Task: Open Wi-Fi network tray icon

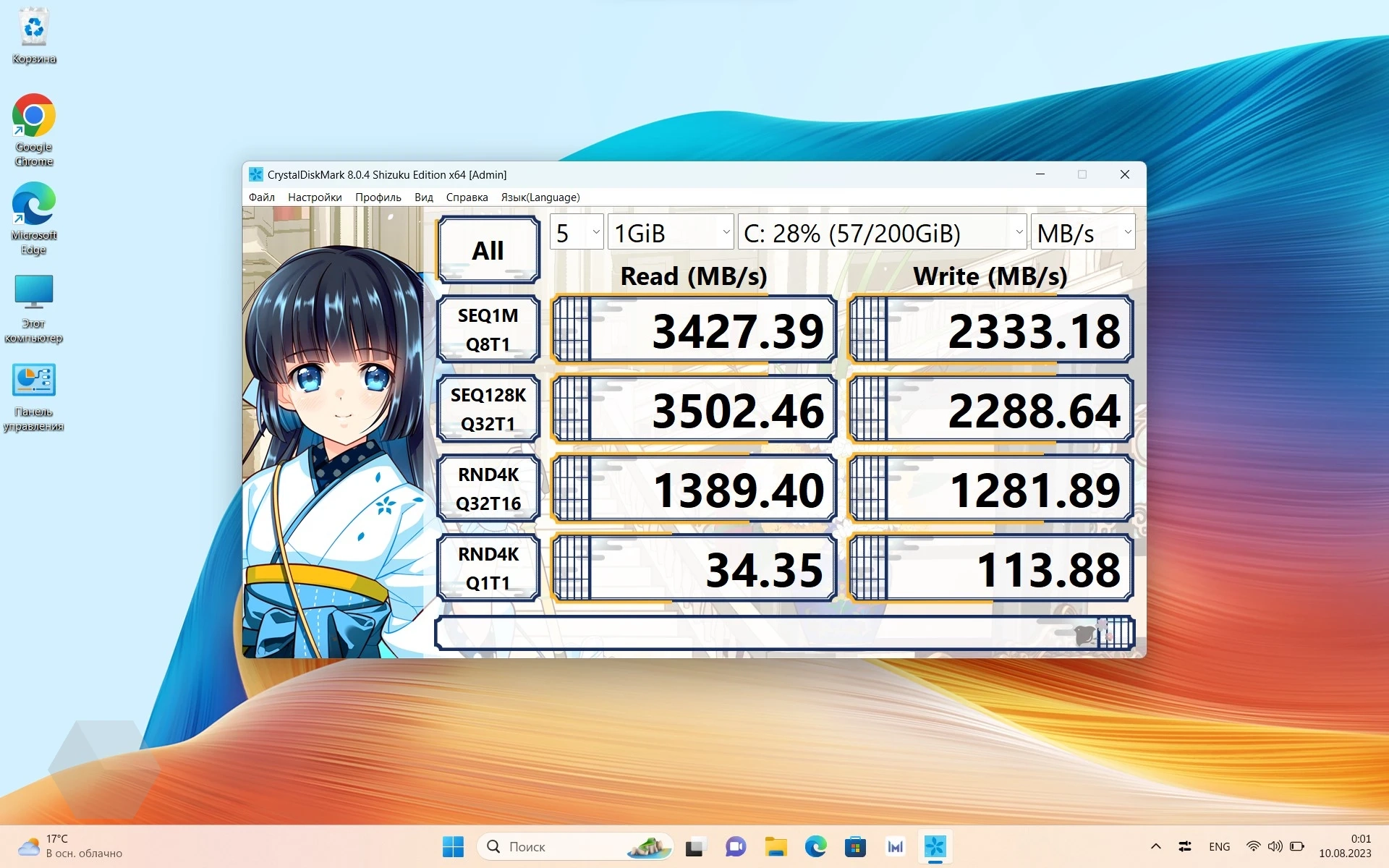Action: click(x=1253, y=846)
